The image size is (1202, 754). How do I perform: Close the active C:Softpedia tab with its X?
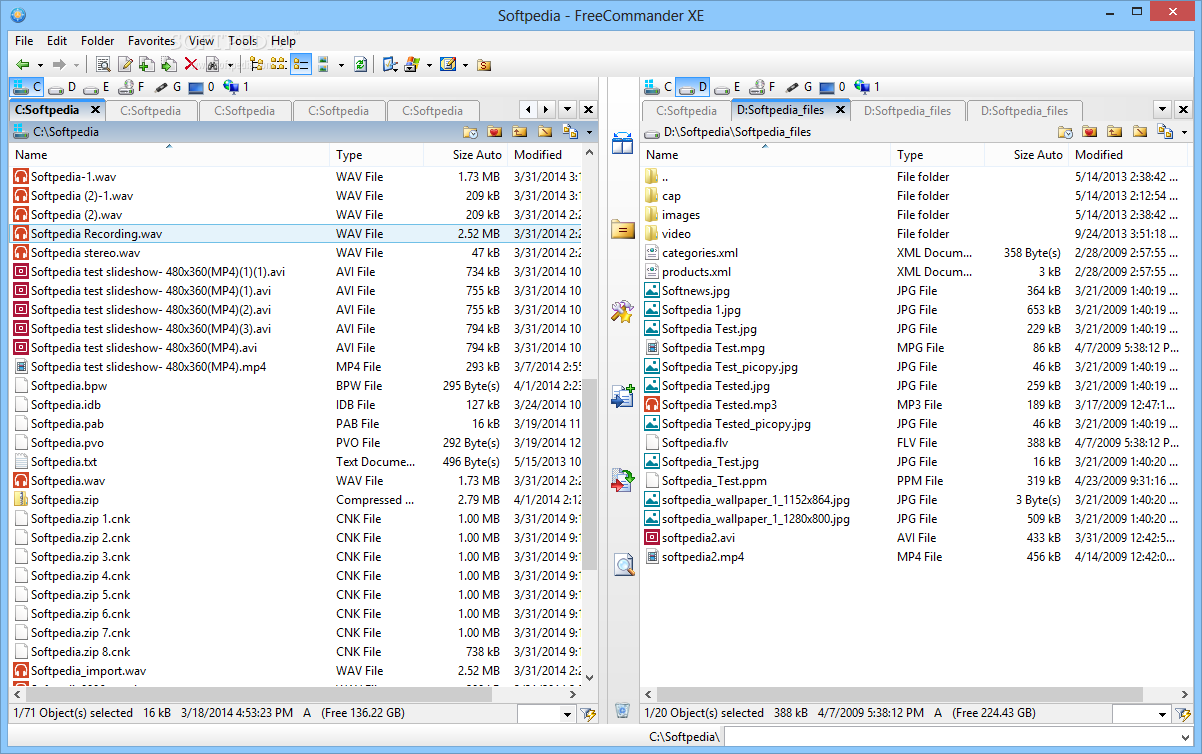(x=95, y=110)
